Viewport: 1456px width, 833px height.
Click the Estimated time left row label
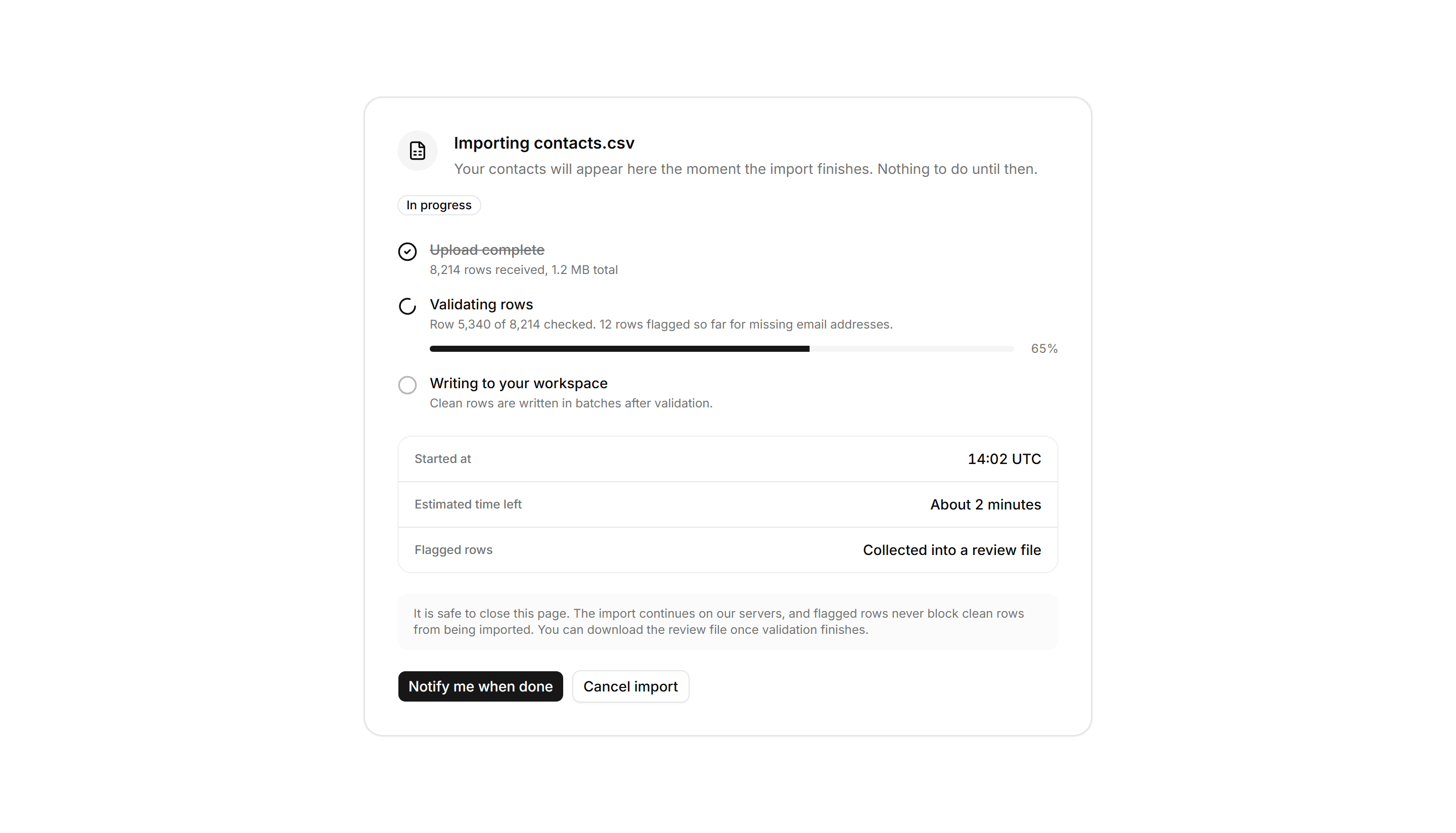[468, 504]
